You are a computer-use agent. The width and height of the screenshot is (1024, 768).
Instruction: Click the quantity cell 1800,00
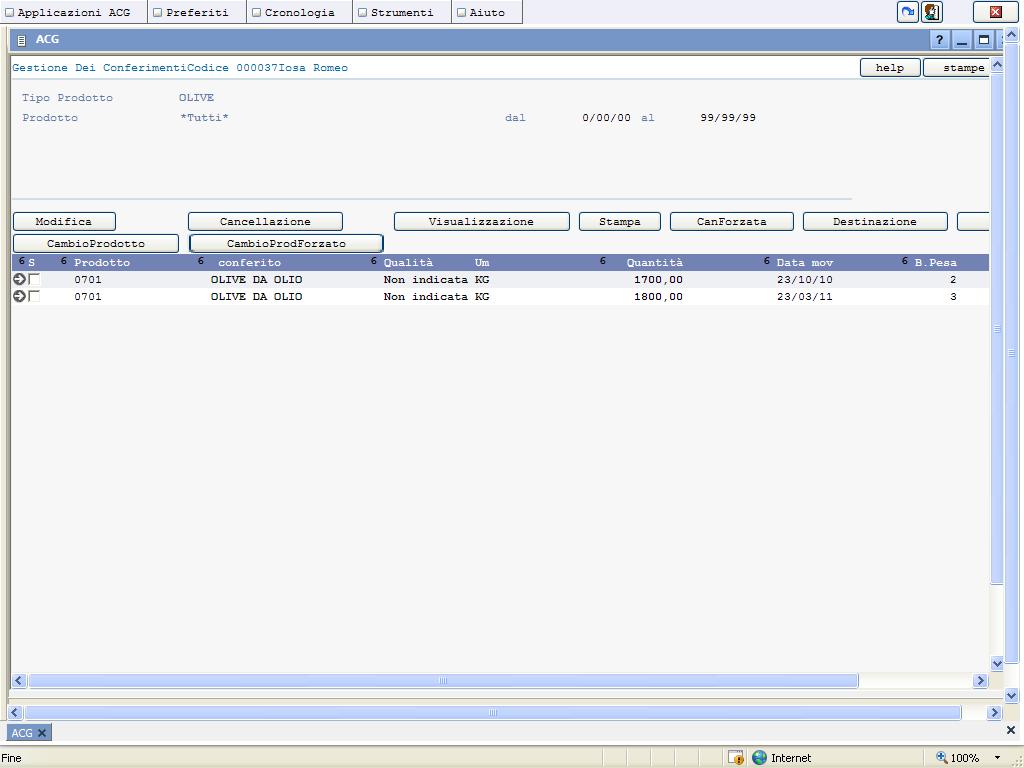pyautogui.click(x=658, y=296)
